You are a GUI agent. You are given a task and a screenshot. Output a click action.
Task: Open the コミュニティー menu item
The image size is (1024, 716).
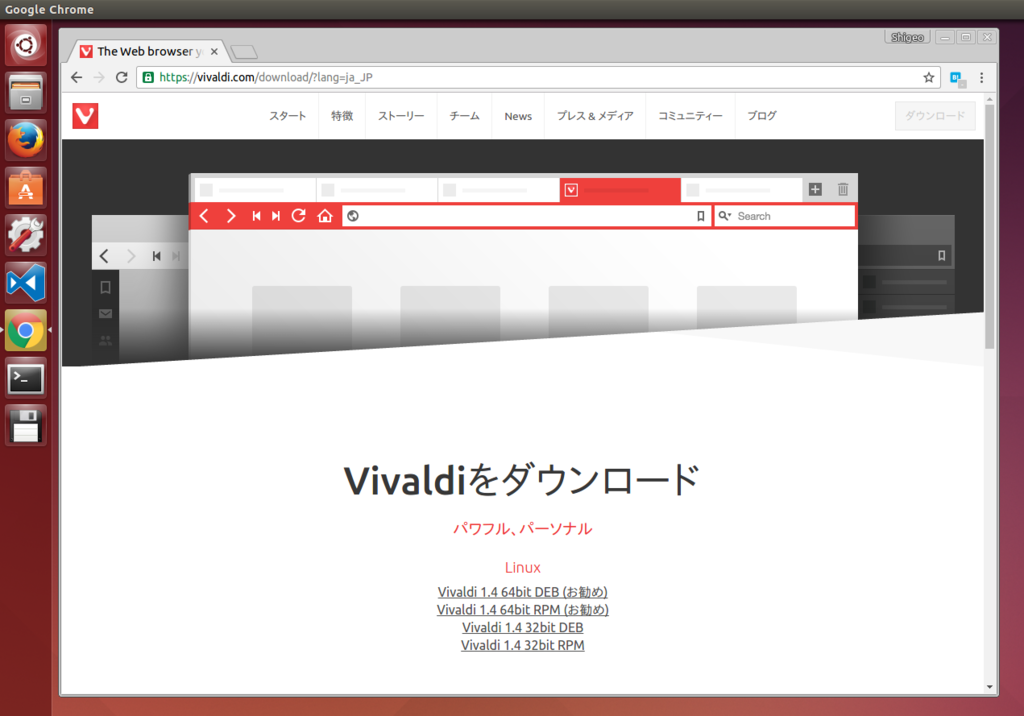click(x=690, y=116)
